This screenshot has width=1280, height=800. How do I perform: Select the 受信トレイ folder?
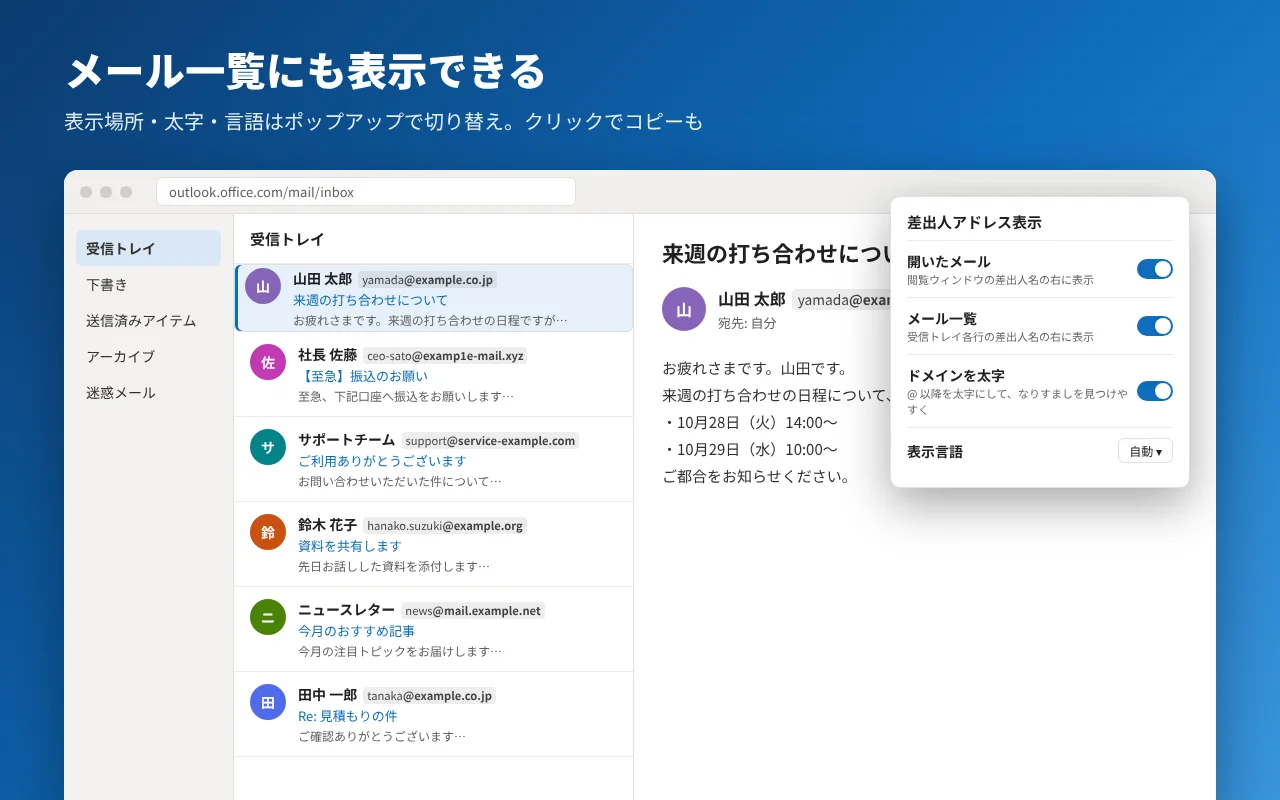(x=148, y=248)
